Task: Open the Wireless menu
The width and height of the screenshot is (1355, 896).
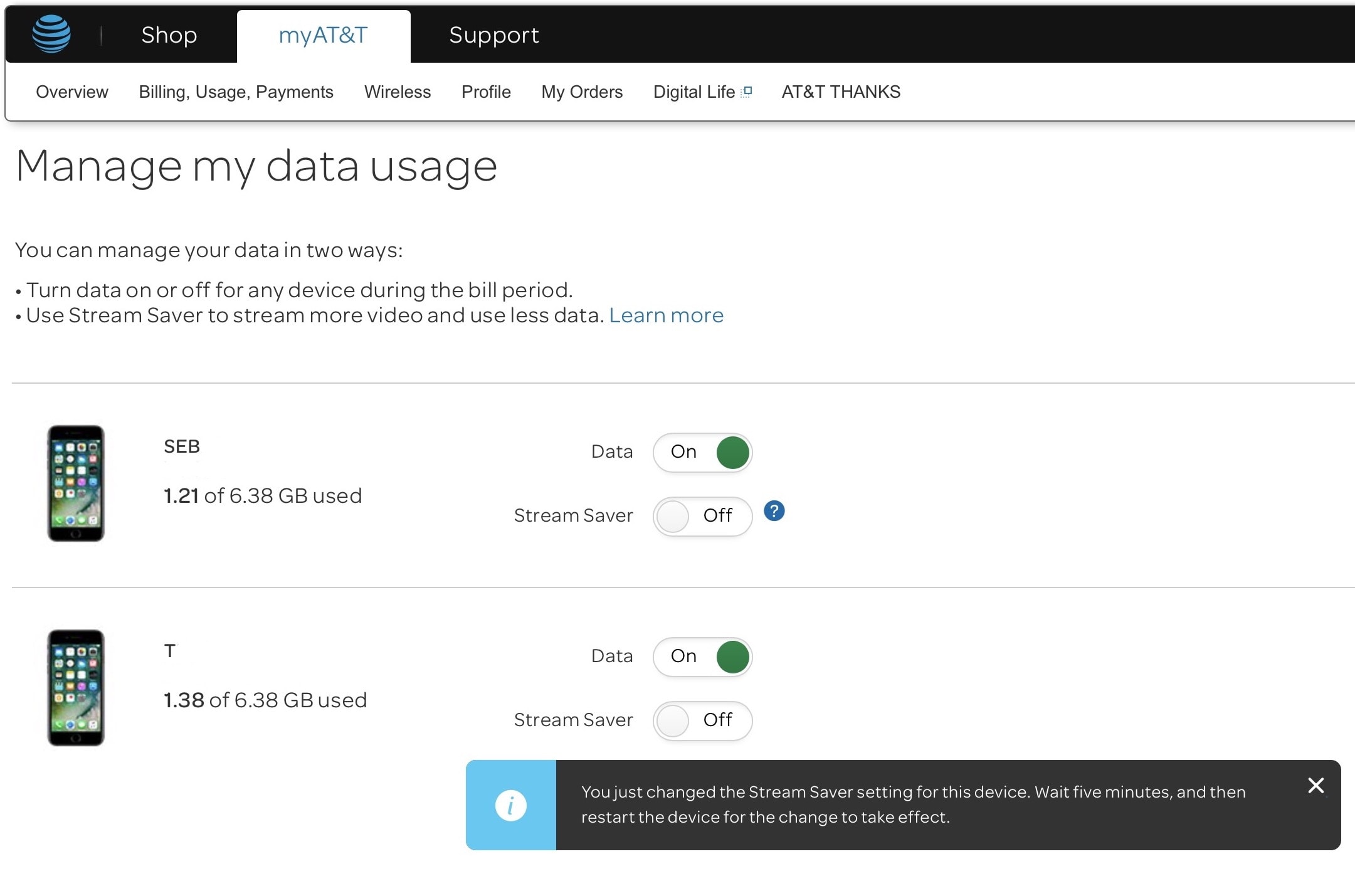Action: [398, 92]
